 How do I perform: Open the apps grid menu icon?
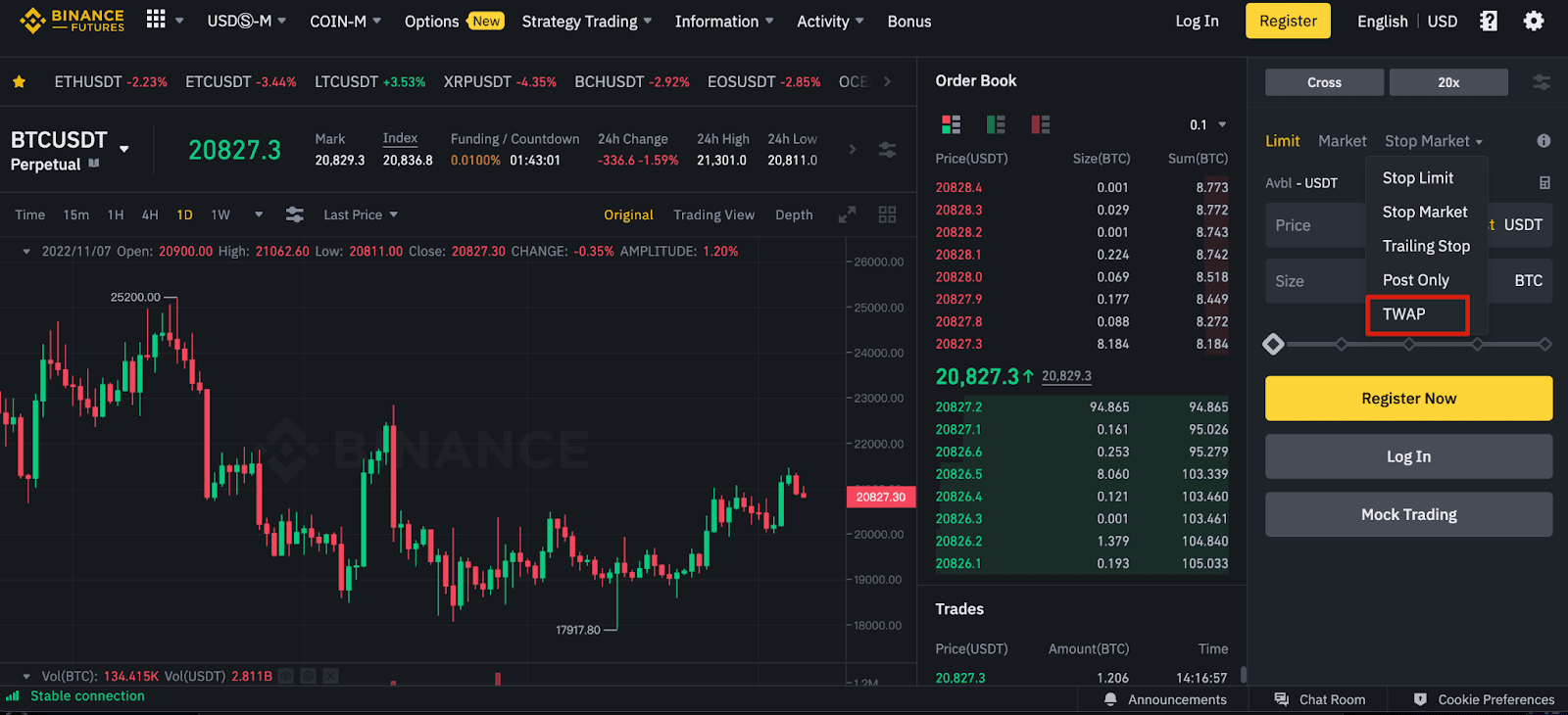(156, 19)
